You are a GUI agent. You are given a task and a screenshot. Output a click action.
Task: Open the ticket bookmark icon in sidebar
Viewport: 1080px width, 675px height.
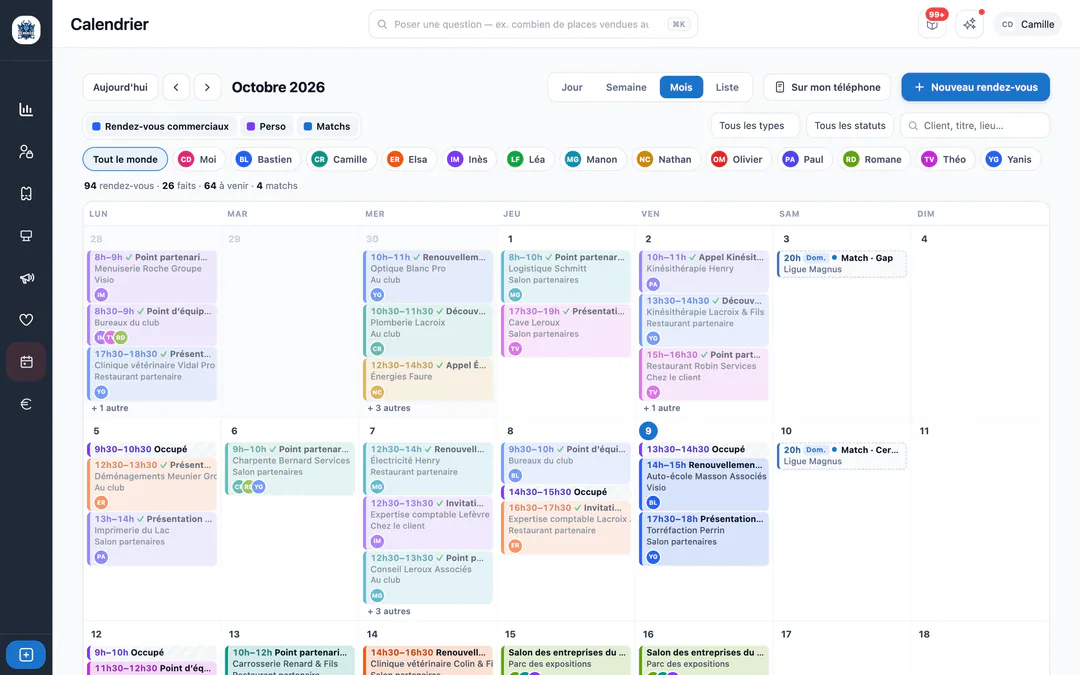coord(26,194)
